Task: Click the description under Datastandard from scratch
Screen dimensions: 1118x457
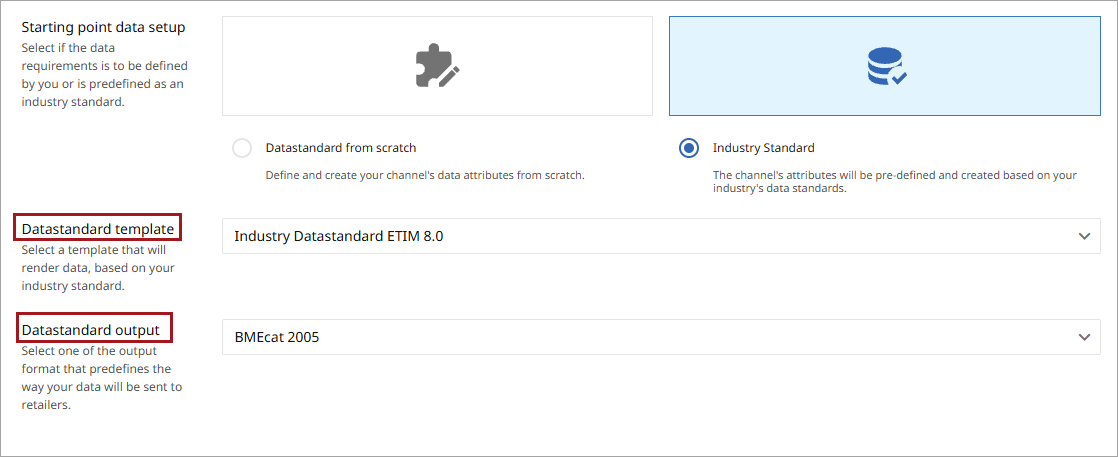Action: tap(425, 175)
